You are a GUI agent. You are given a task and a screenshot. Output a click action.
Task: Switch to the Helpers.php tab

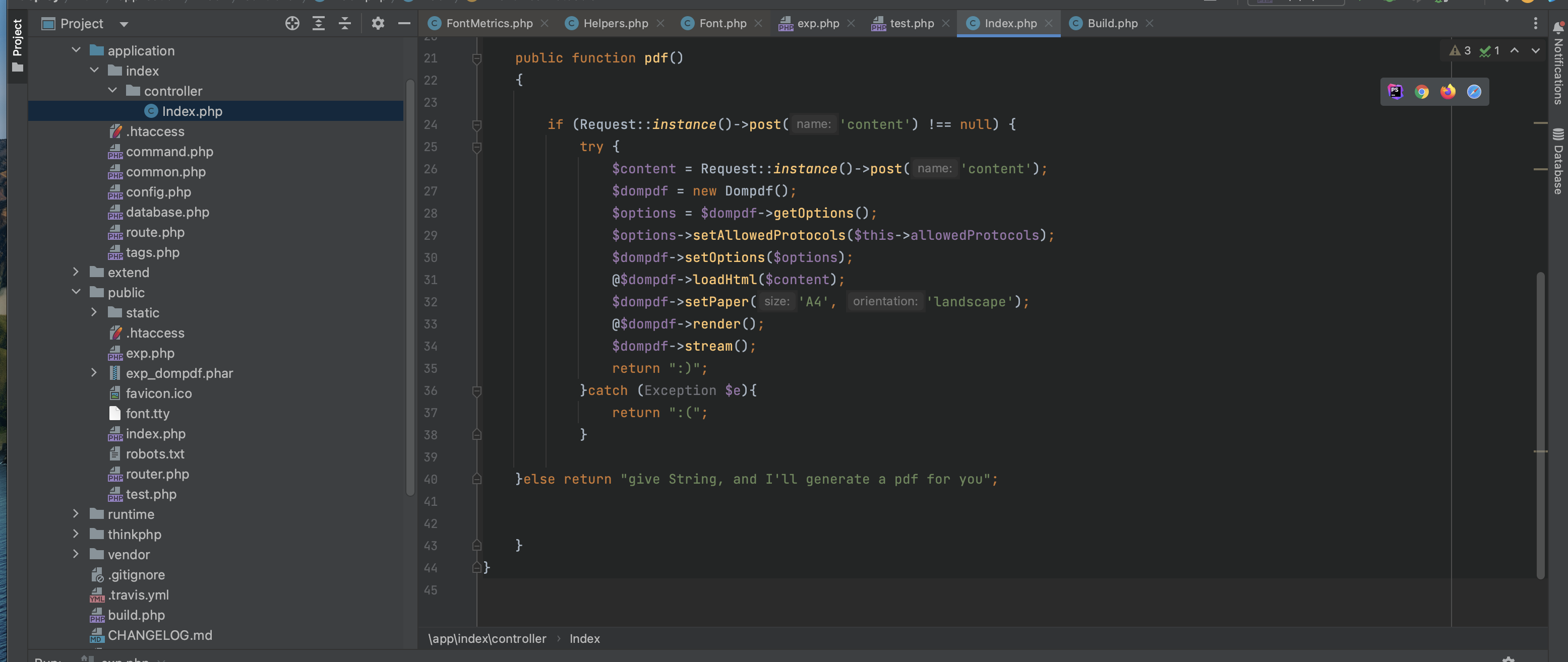[x=616, y=23]
